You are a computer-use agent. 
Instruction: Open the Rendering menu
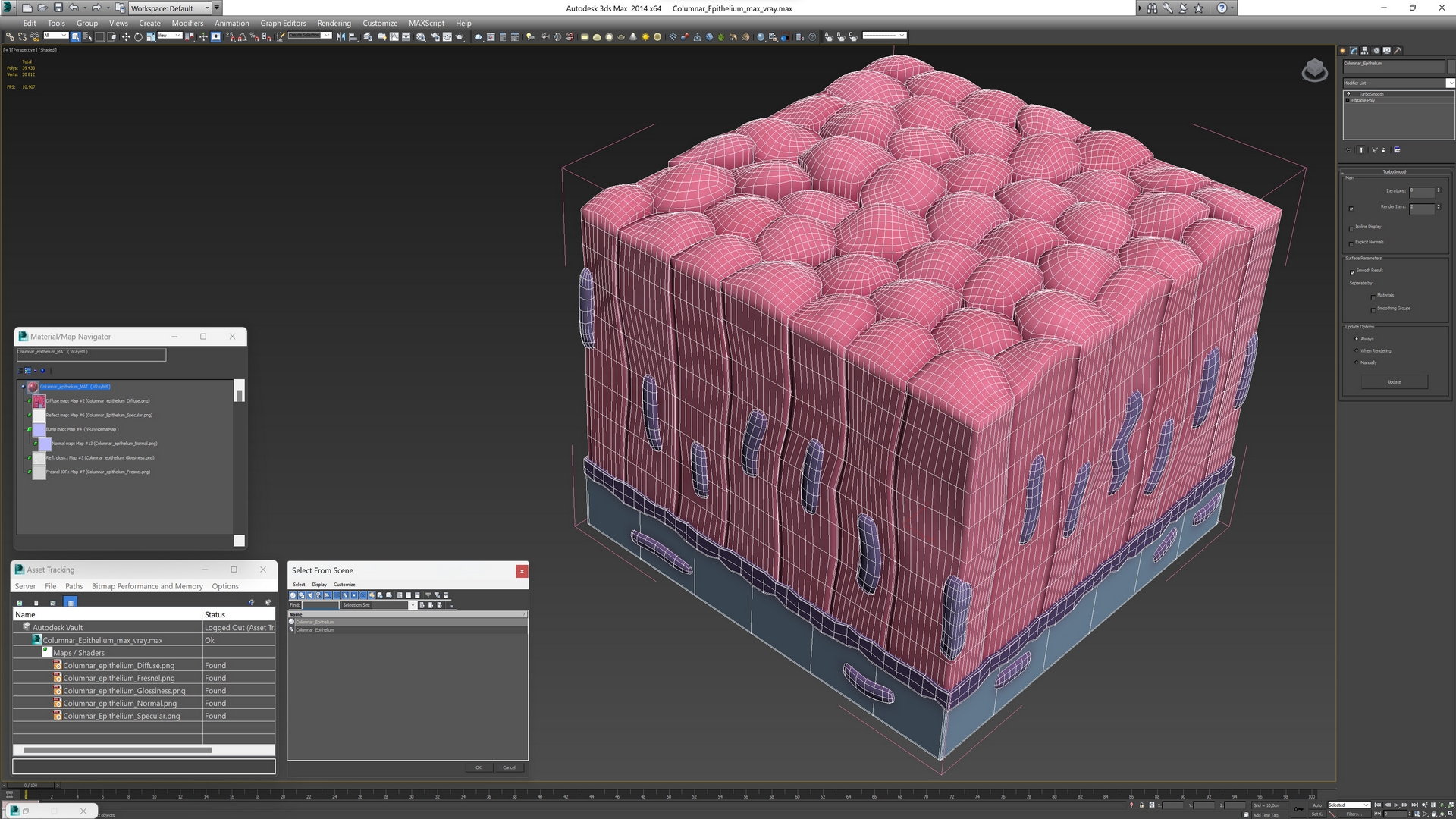pos(334,23)
